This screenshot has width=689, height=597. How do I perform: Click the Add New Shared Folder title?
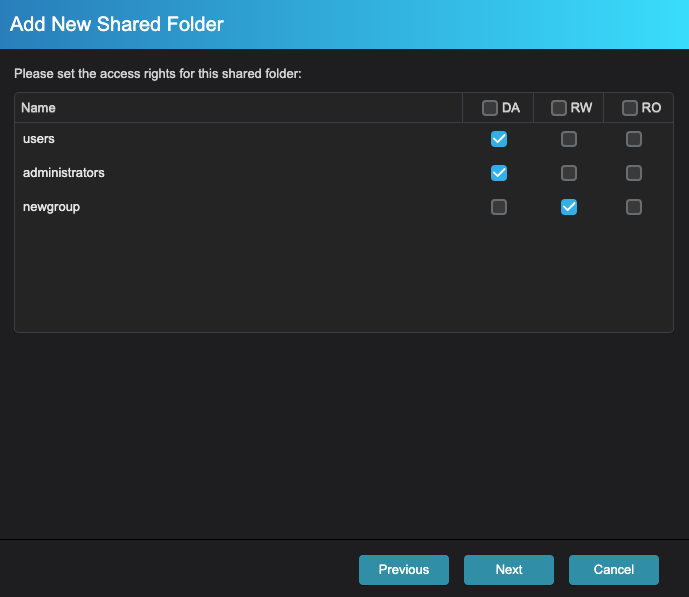point(117,24)
